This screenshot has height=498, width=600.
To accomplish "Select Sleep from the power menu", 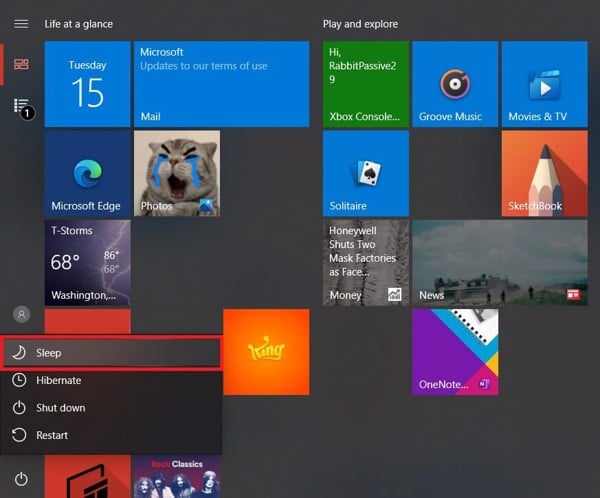I will coord(111,353).
